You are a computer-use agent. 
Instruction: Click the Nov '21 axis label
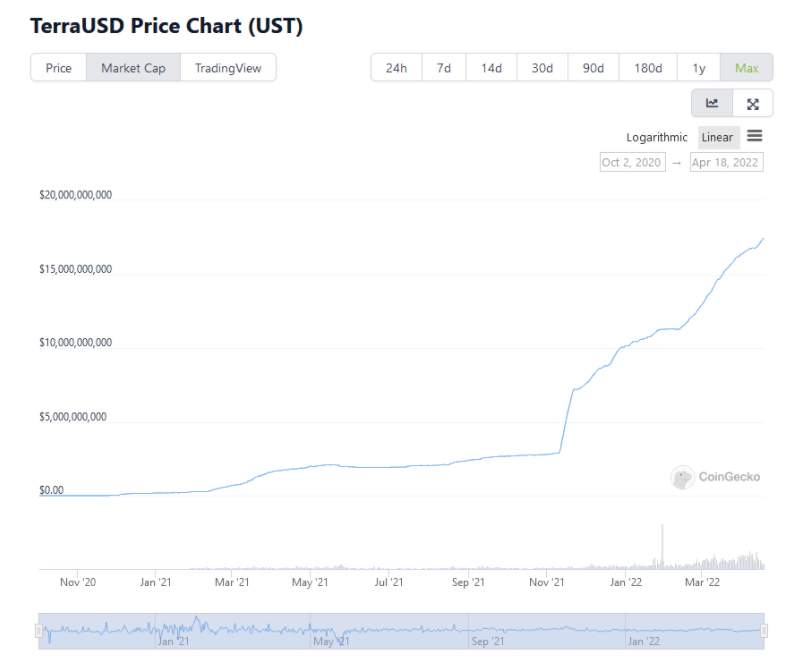(547, 582)
